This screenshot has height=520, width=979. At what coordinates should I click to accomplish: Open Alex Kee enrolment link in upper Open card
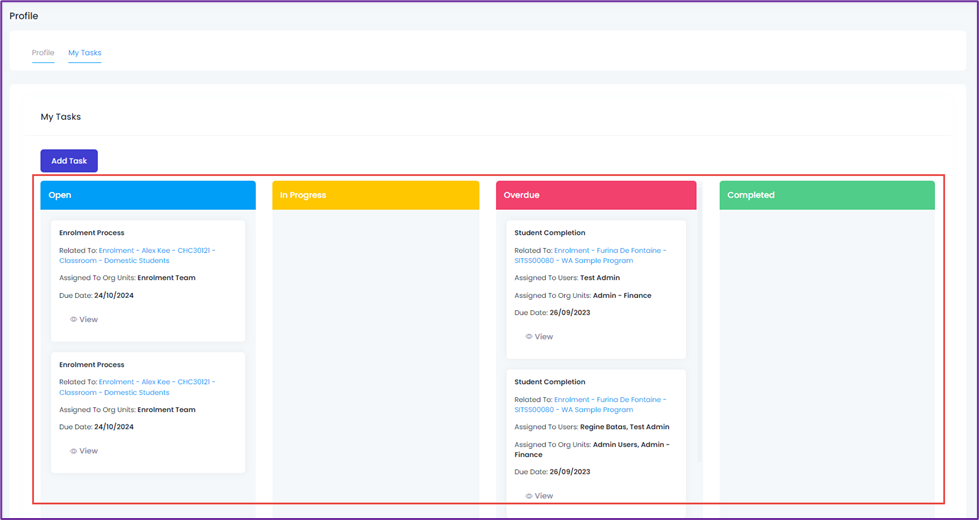[137, 255]
